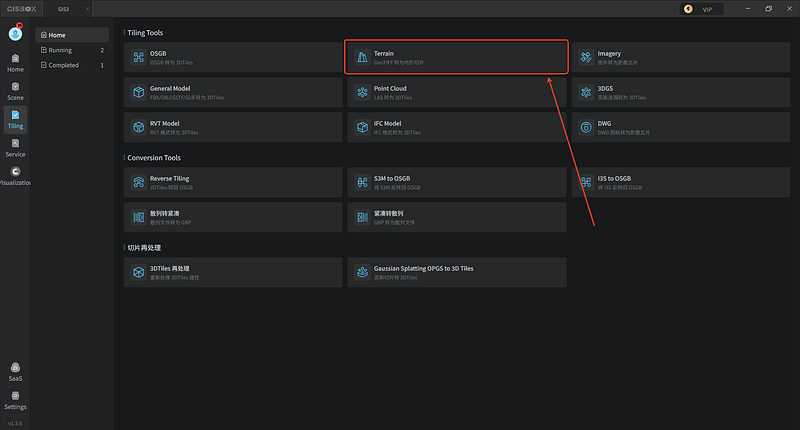Choose the RVT Model tool
This screenshot has width=800, height=430.
tap(233, 128)
